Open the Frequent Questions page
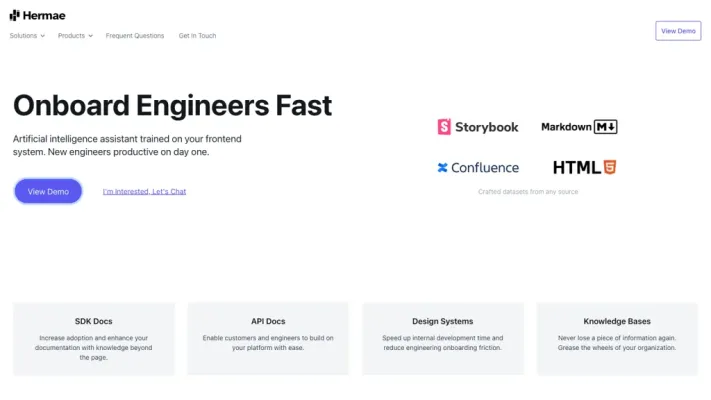The image size is (711, 400). tap(135, 36)
